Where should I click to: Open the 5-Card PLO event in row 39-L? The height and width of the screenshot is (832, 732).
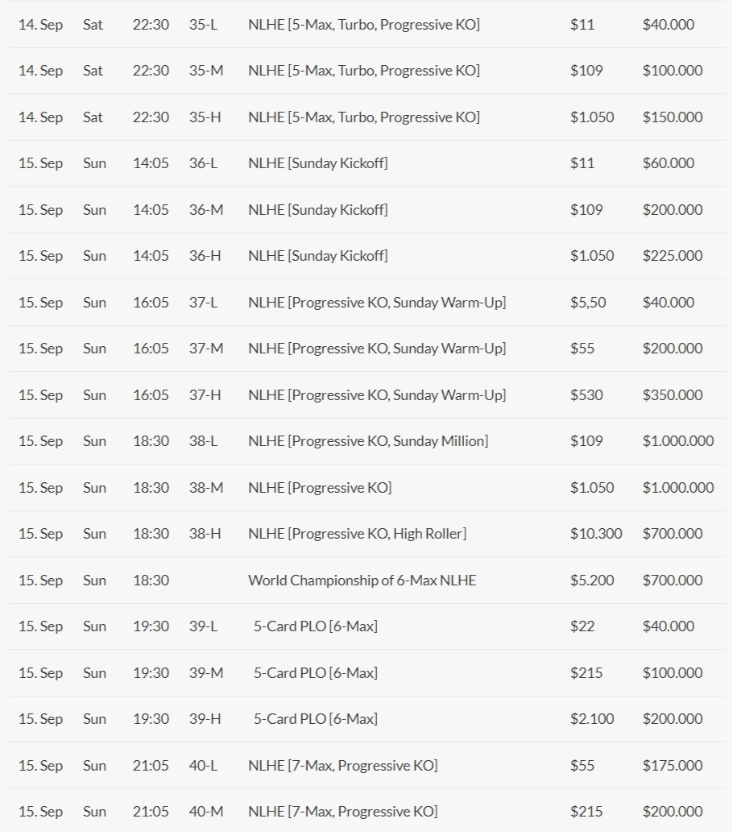(315, 627)
